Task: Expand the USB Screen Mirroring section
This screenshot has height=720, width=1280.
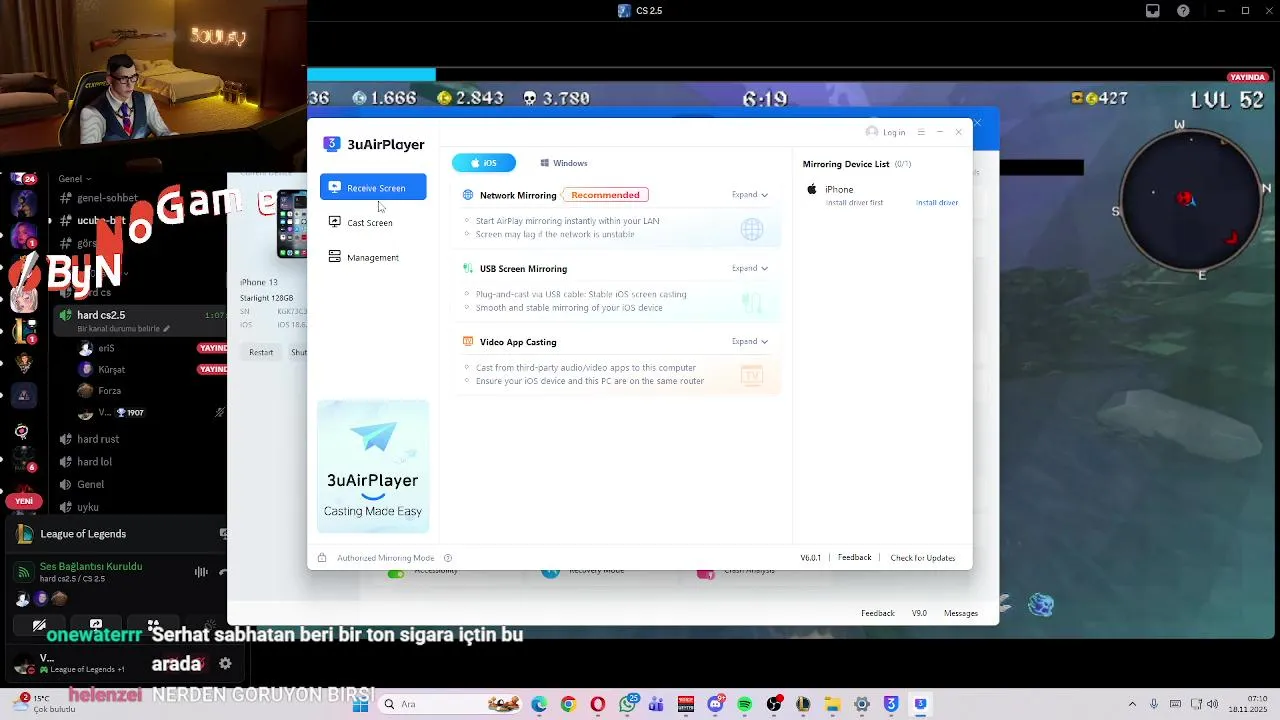Action: 750,268
